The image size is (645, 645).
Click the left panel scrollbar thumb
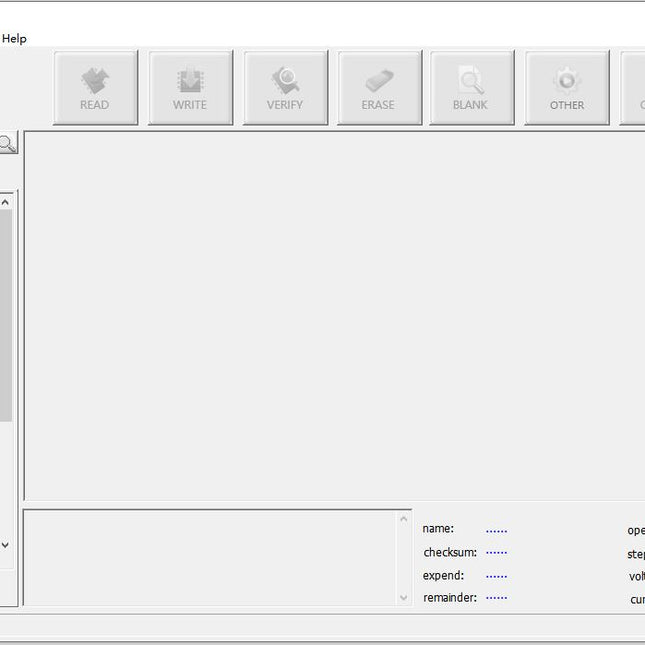tap(5, 316)
